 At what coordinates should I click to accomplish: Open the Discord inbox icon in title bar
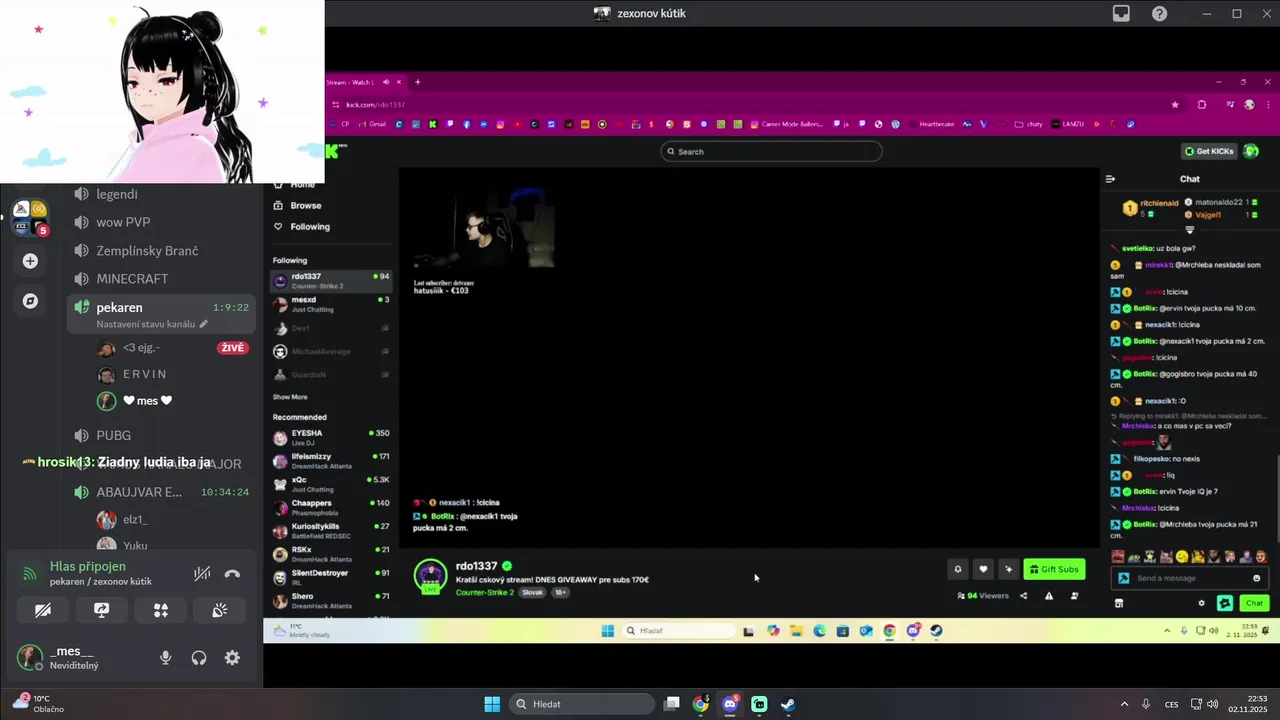coord(1121,13)
